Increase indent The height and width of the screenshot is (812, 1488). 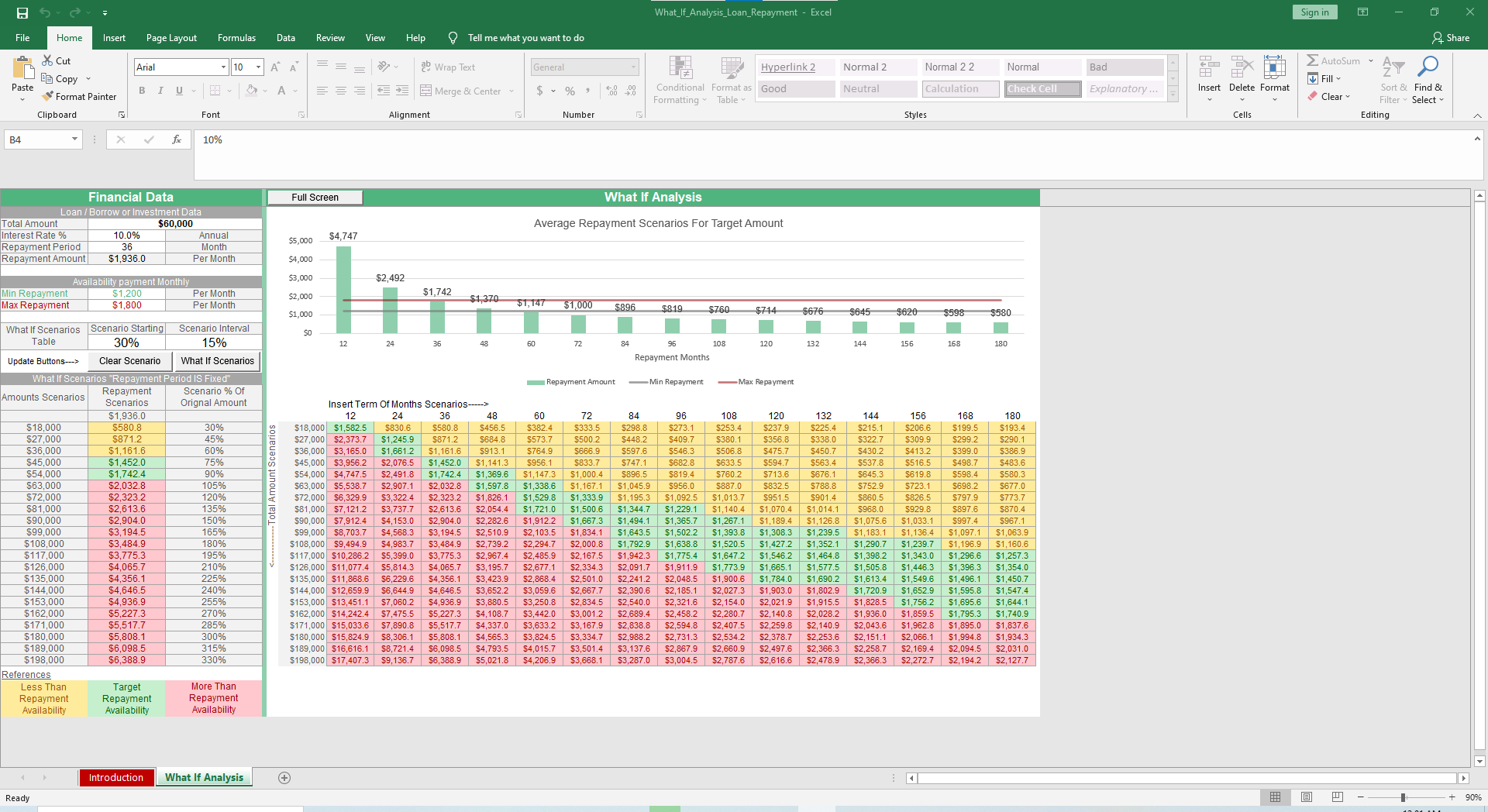[x=402, y=91]
